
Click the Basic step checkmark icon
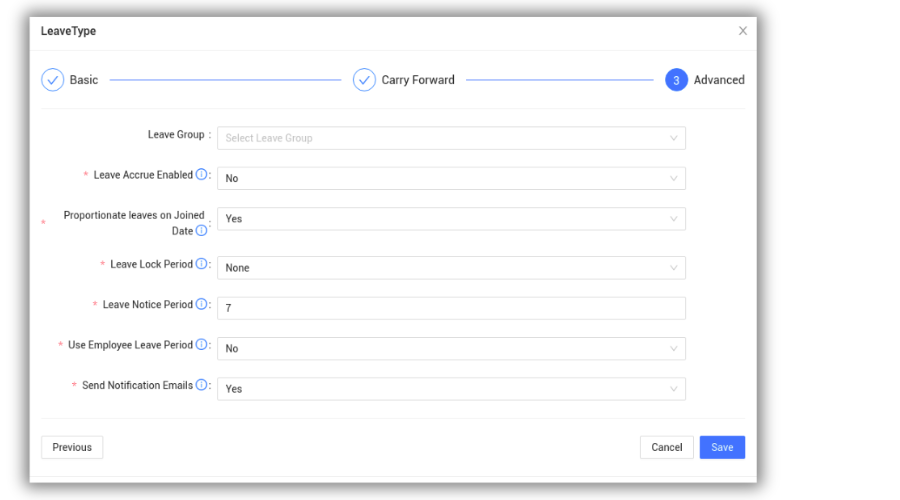point(52,80)
